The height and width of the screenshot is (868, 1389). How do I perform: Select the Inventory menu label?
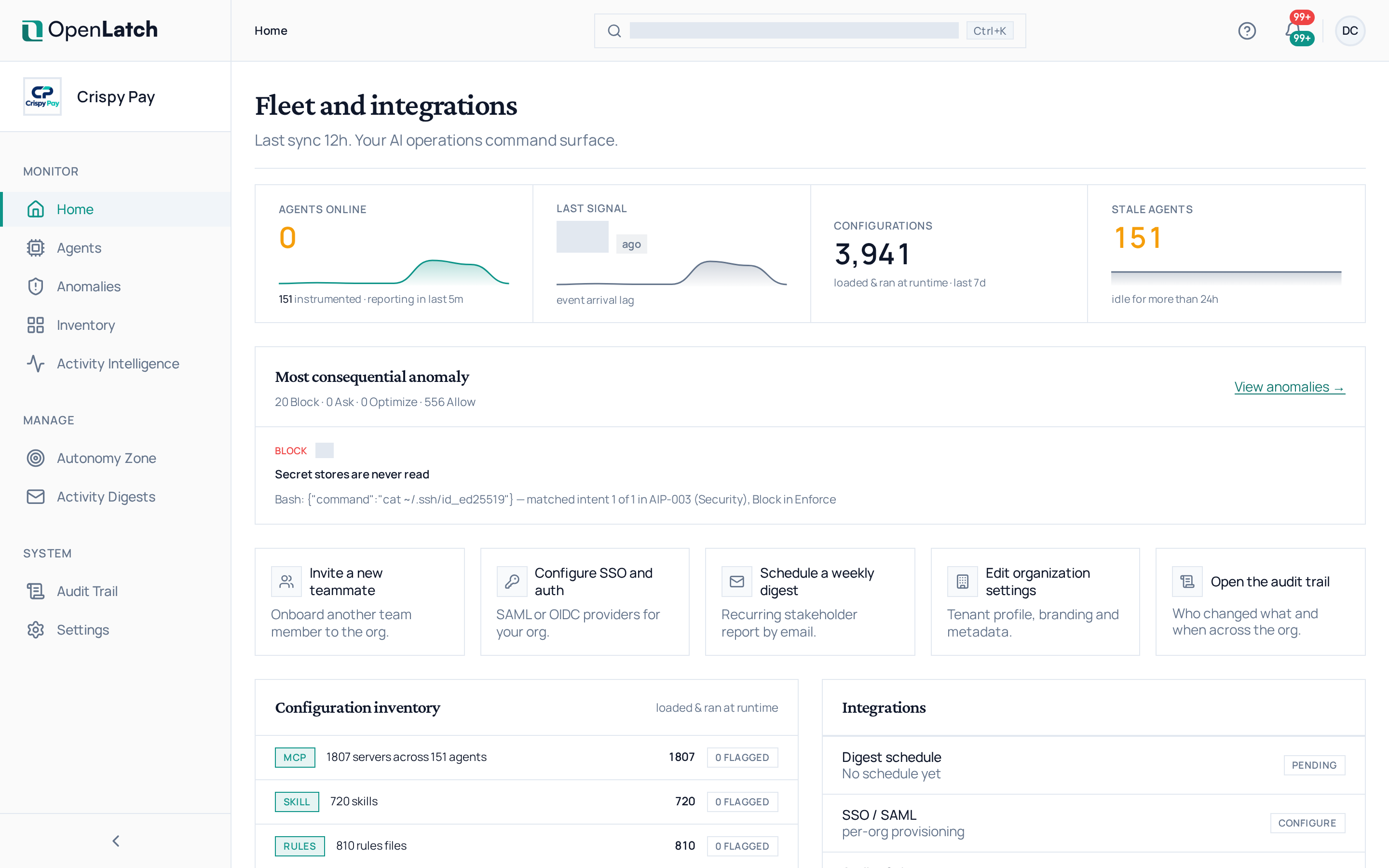pyautogui.click(x=85, y=325)
